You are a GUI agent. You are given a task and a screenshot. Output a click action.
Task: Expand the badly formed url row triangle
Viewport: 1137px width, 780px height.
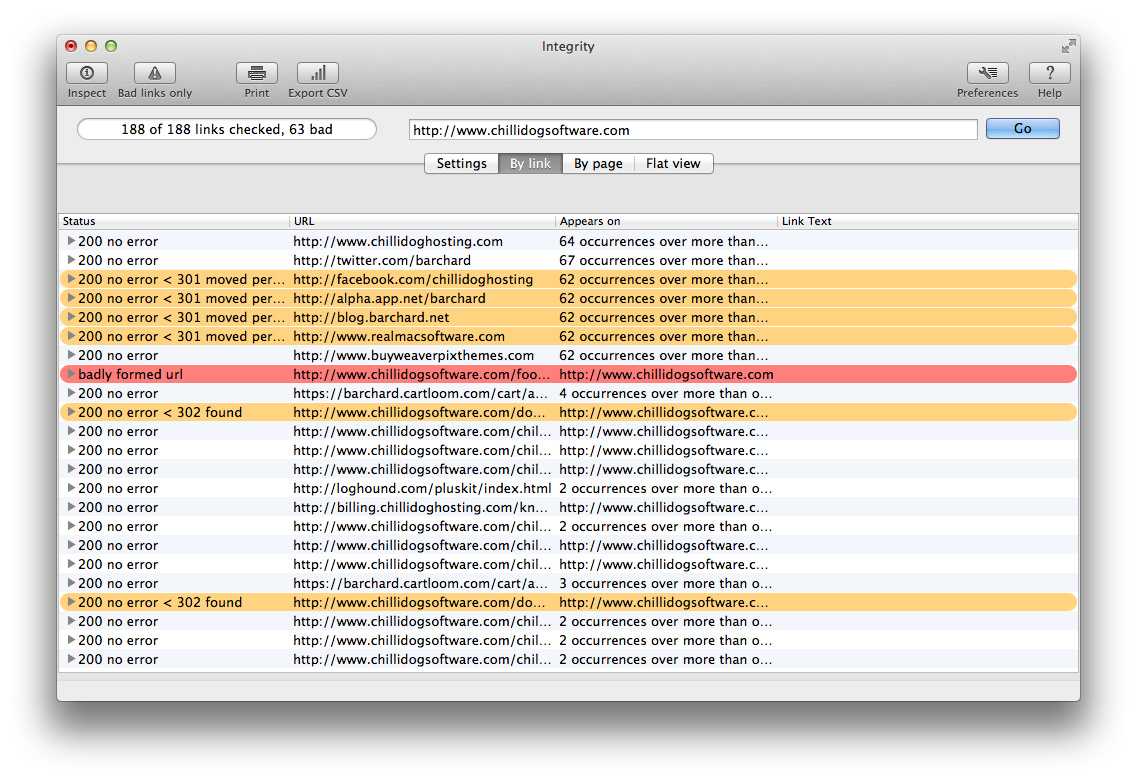[x=71, y=374]
